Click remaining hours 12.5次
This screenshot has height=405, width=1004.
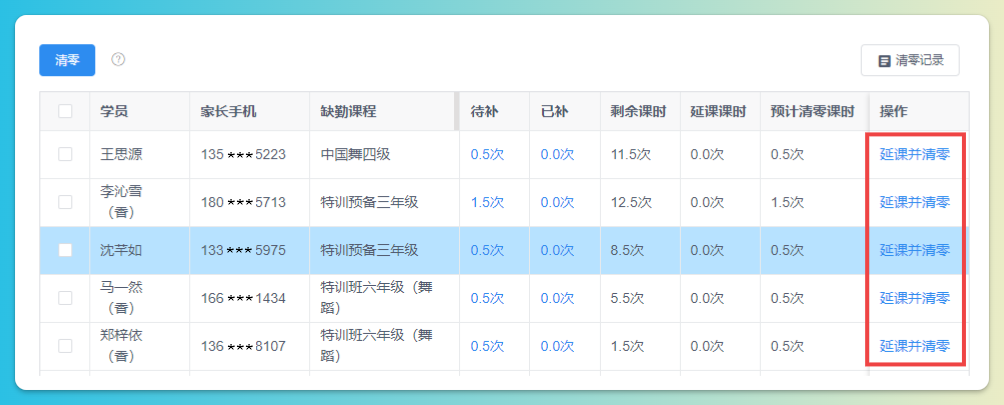tap(631, 202)
